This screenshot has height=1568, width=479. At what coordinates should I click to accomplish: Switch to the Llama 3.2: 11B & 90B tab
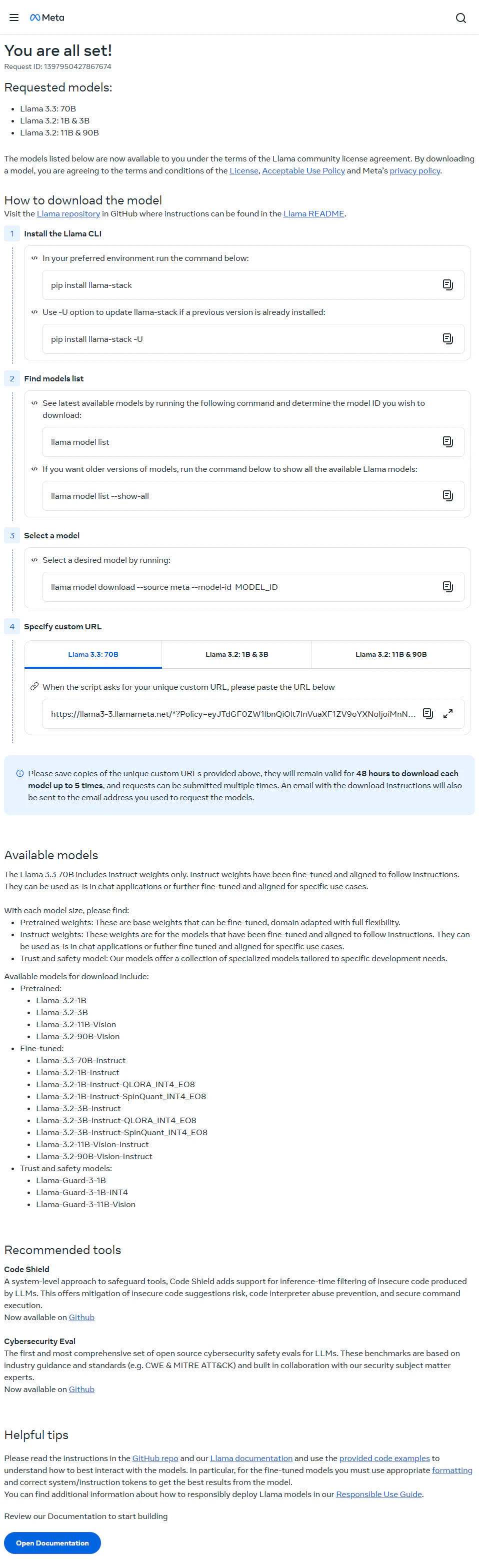click(390, 654)
